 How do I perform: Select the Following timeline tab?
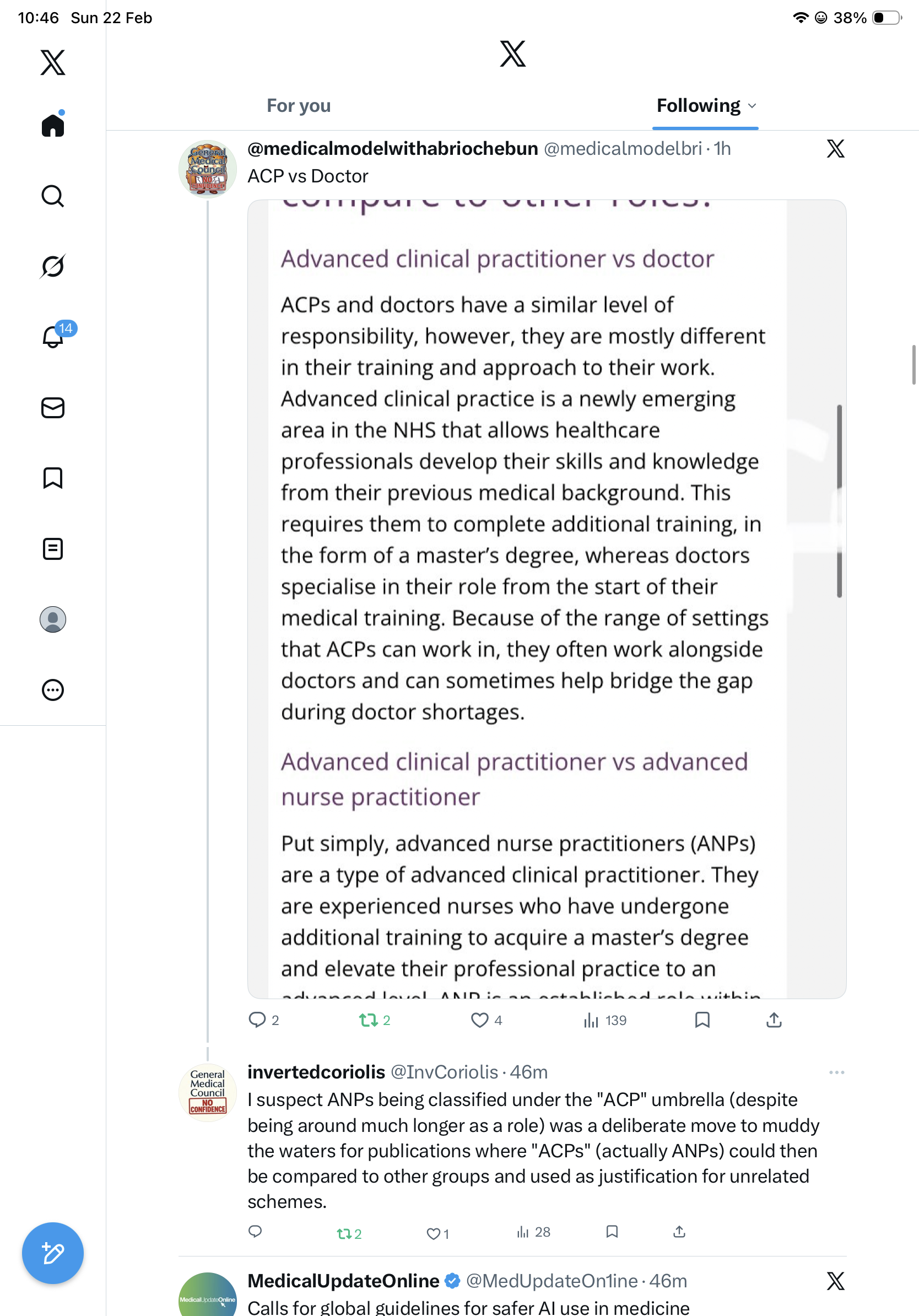coord(699,106)
